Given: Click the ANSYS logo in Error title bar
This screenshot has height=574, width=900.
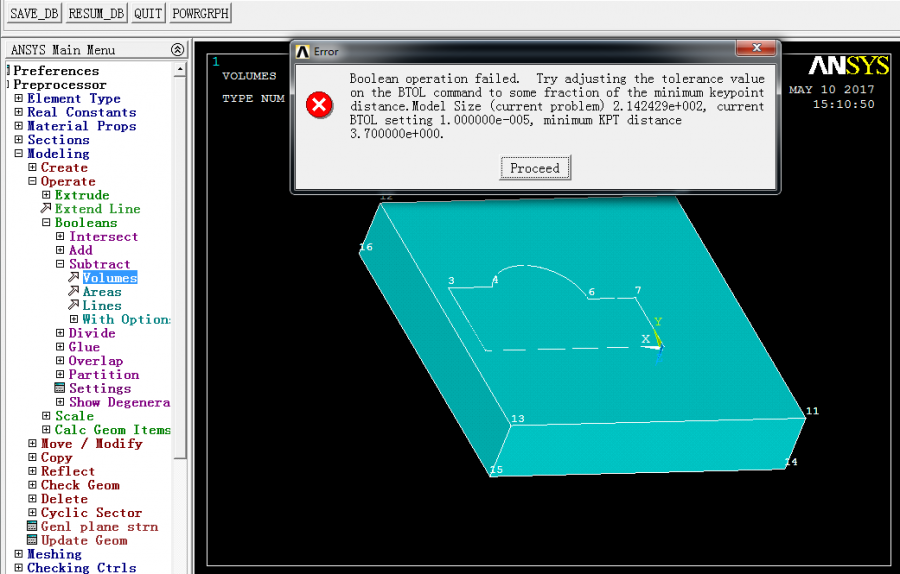Looking at the screenshot, I should tap(302, 52).
